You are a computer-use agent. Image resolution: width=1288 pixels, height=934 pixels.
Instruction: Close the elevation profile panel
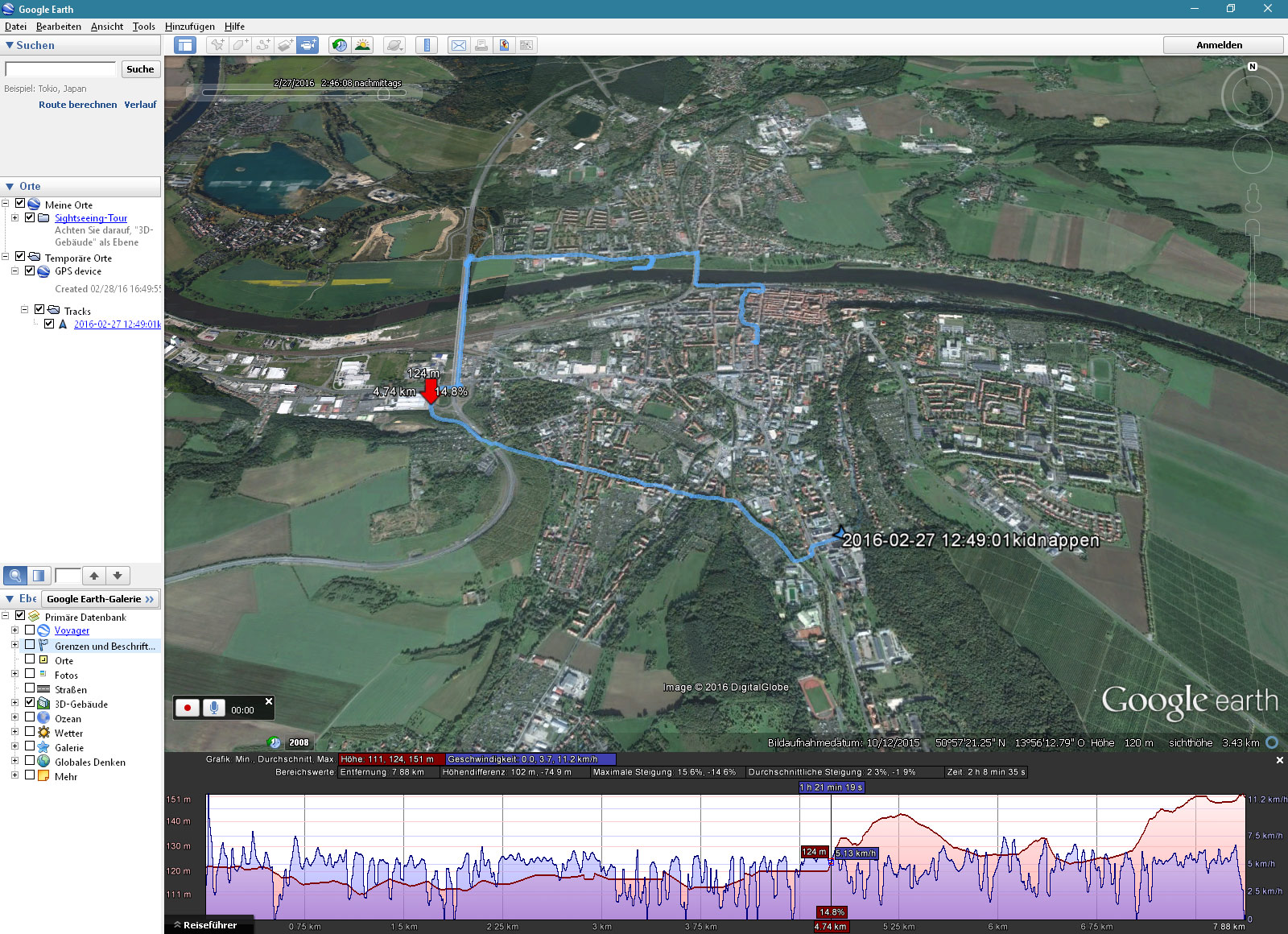tap(1280, 760)
